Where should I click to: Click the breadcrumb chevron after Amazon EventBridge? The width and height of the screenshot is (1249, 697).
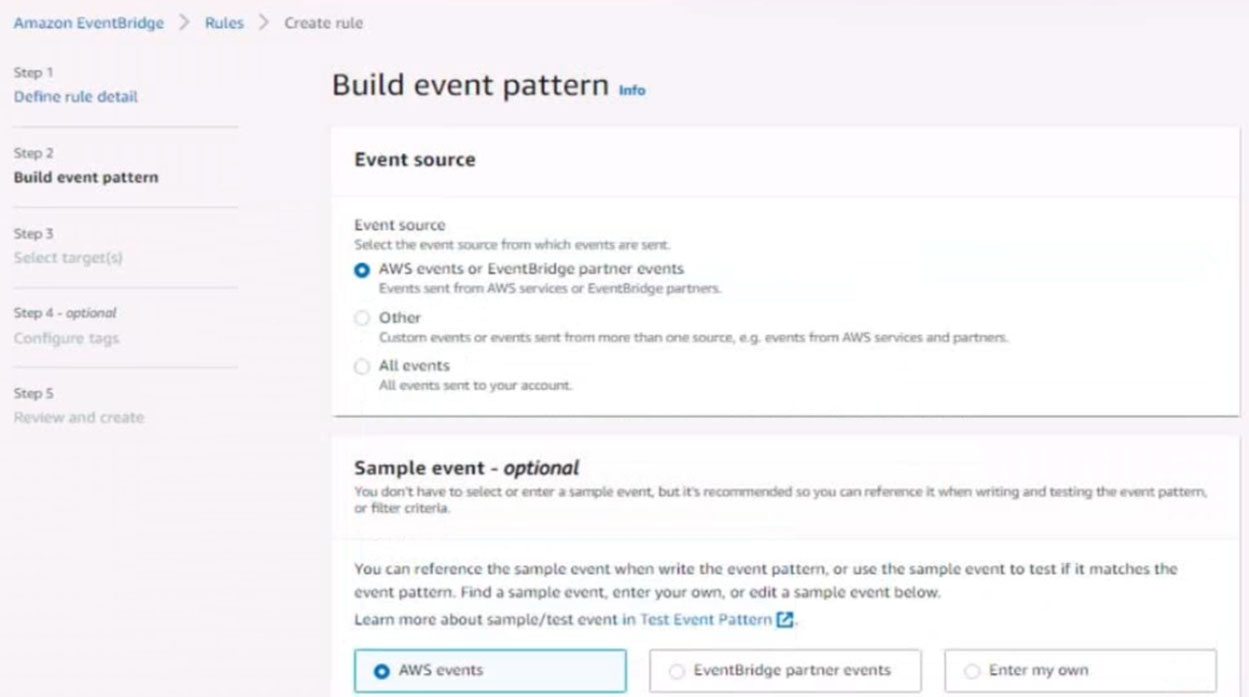184,23
